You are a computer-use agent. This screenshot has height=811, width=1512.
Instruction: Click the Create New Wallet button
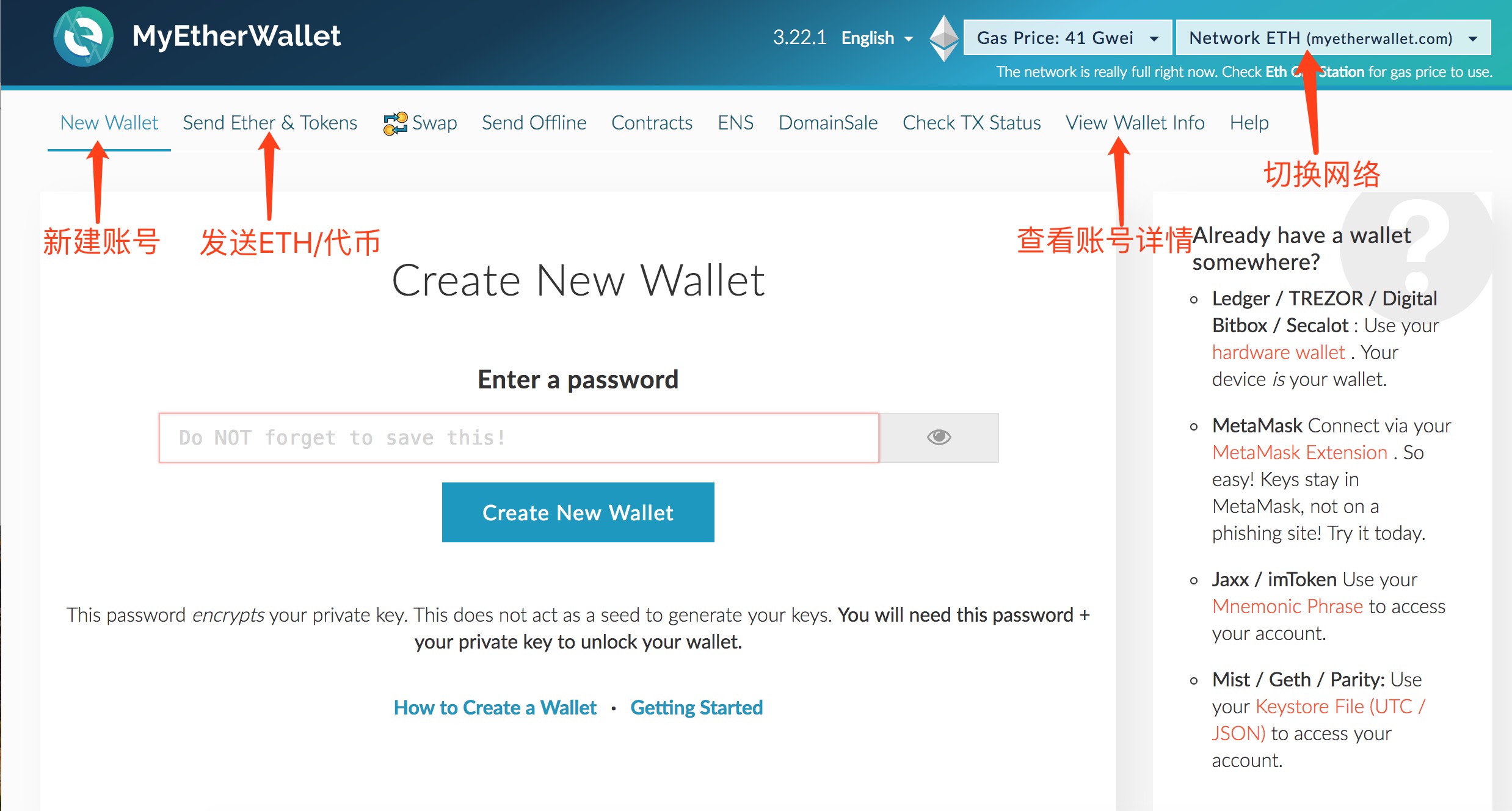[x=578, y=512]
